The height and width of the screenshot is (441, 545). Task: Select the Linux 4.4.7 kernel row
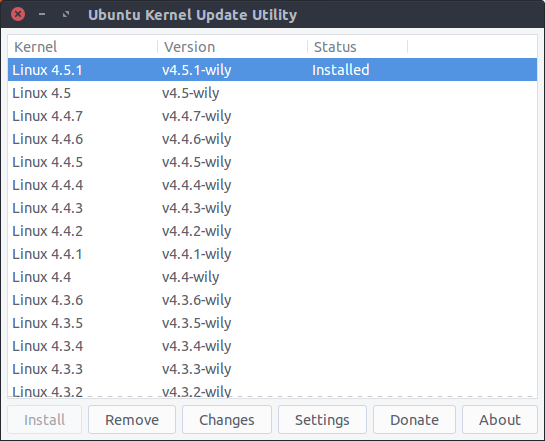click(272, 116)
